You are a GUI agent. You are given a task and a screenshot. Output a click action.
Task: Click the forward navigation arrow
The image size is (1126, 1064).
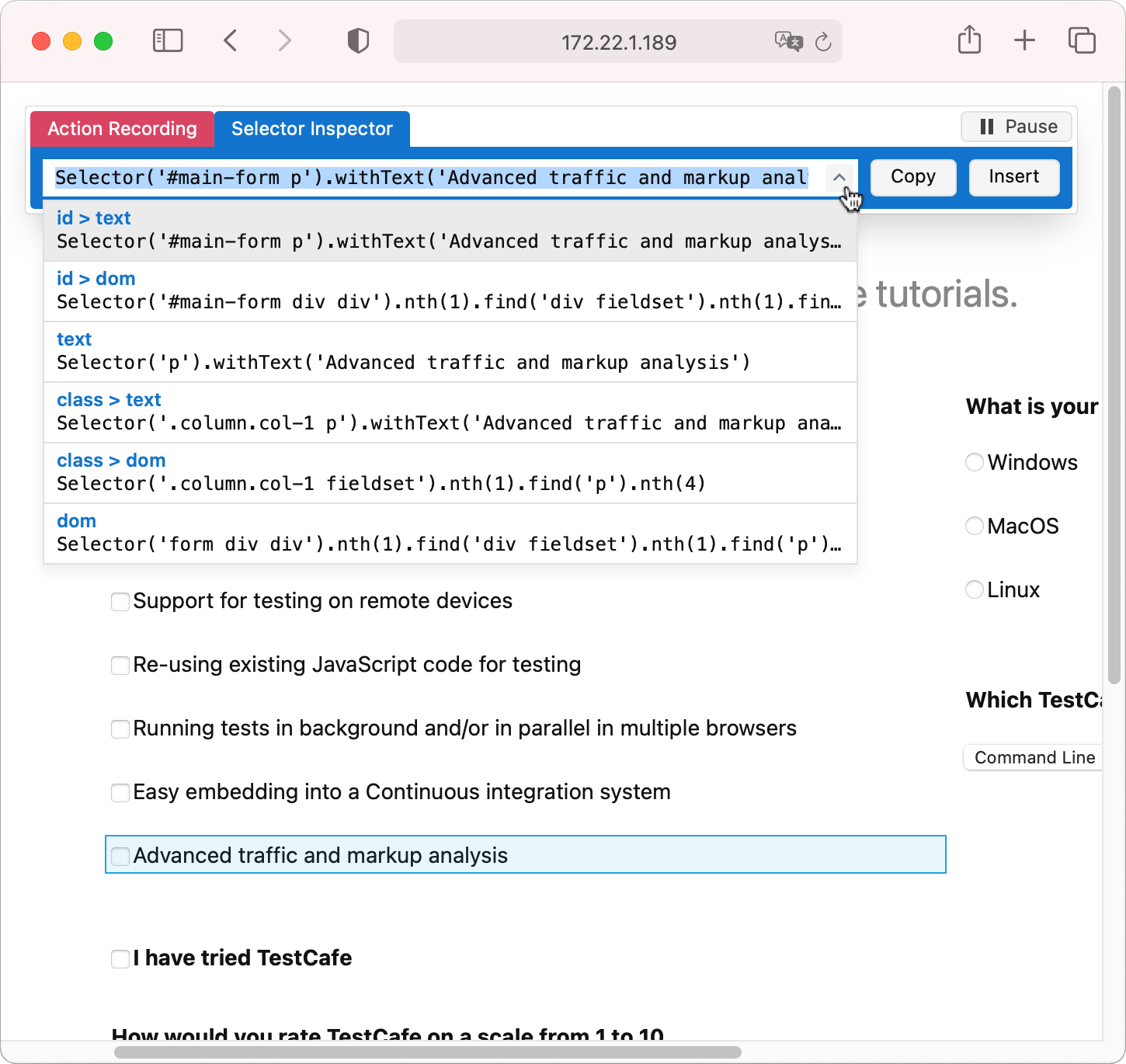click(x=284, y=40)
